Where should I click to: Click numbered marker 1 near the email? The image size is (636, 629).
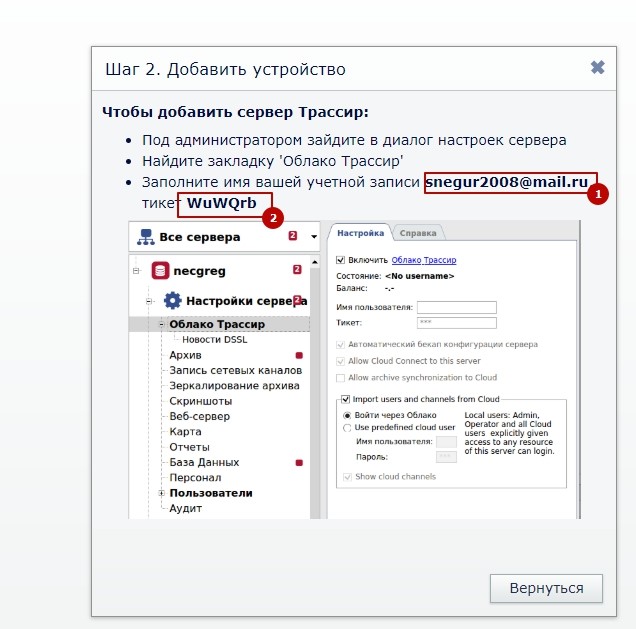[x=597, y=194]
